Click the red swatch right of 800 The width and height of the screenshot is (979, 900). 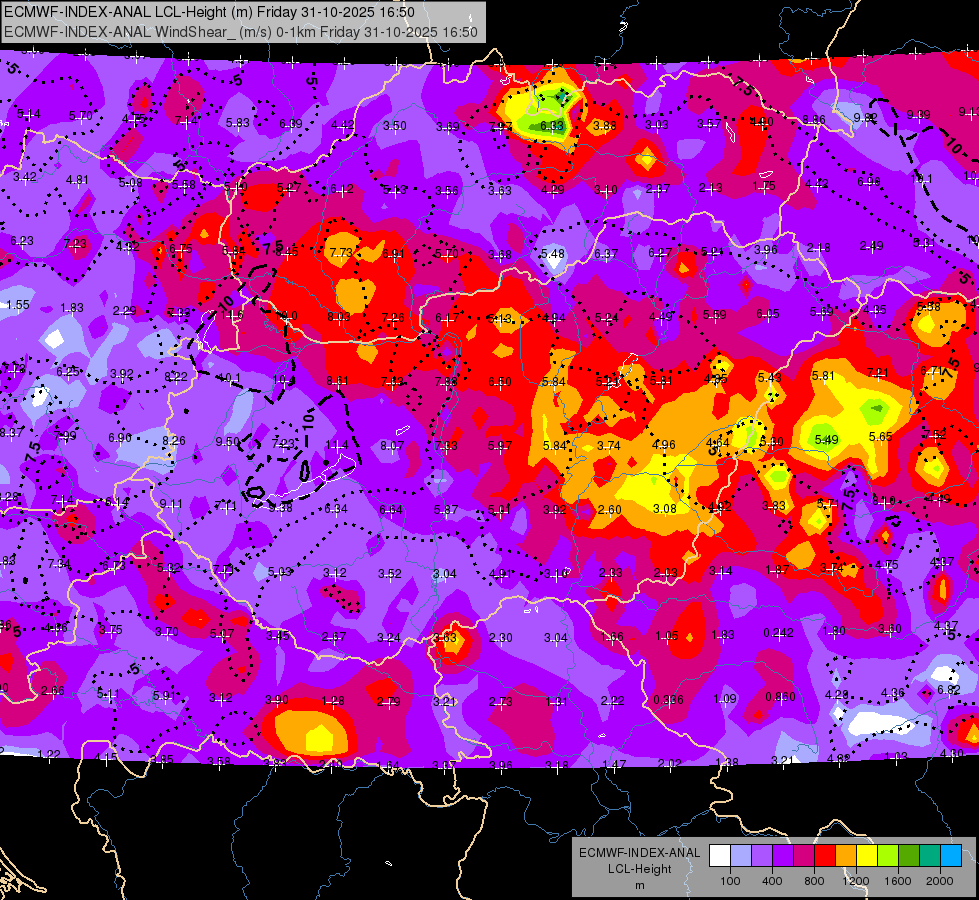825,856
